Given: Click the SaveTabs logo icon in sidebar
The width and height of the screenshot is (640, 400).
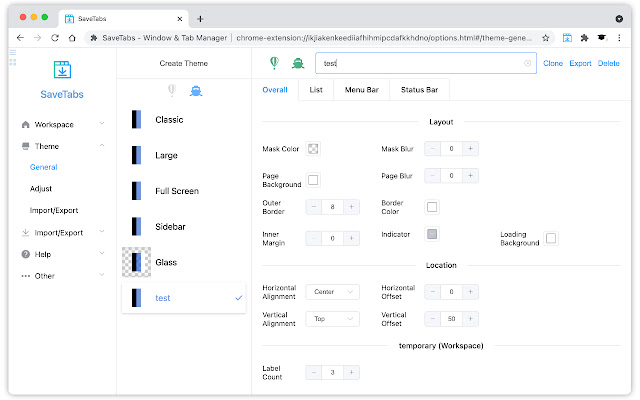Looking at the screenshot, I should [x=62, y=69].
